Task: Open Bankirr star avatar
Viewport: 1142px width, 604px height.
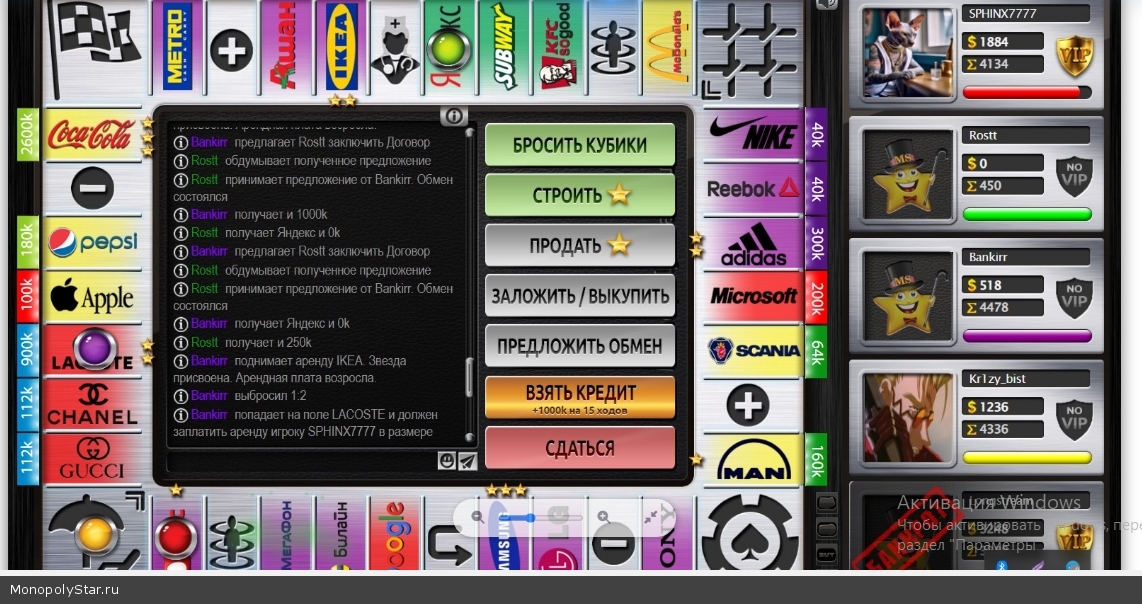Action: (x=907, y=297)
